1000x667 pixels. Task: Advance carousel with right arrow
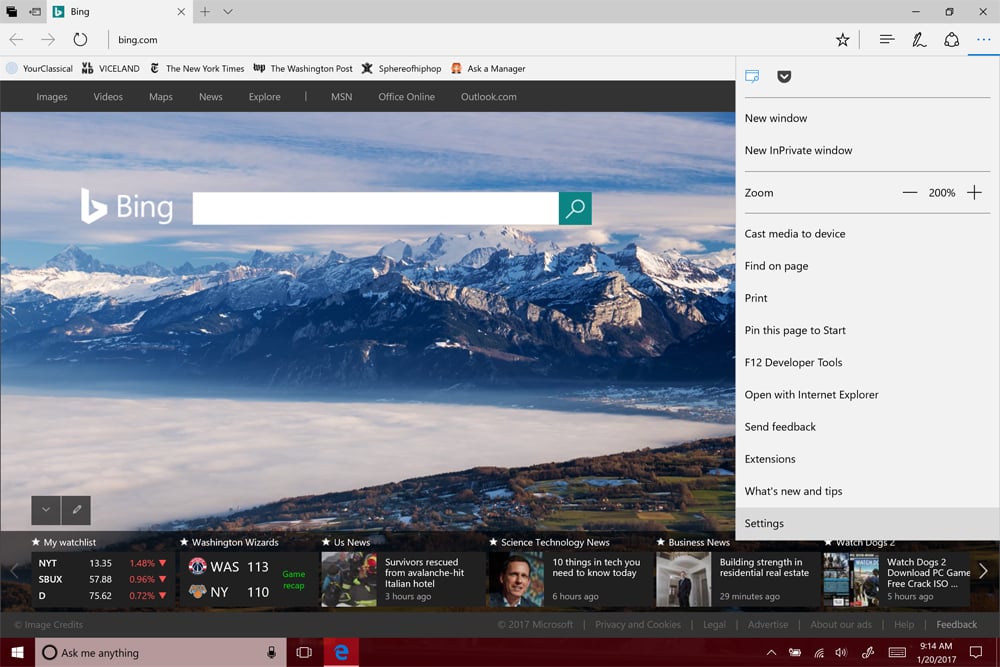click(x=983, y=571)
